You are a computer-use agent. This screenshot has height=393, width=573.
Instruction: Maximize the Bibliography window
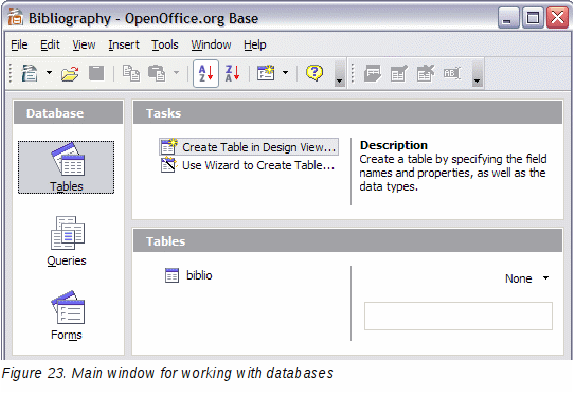point(533,18)
